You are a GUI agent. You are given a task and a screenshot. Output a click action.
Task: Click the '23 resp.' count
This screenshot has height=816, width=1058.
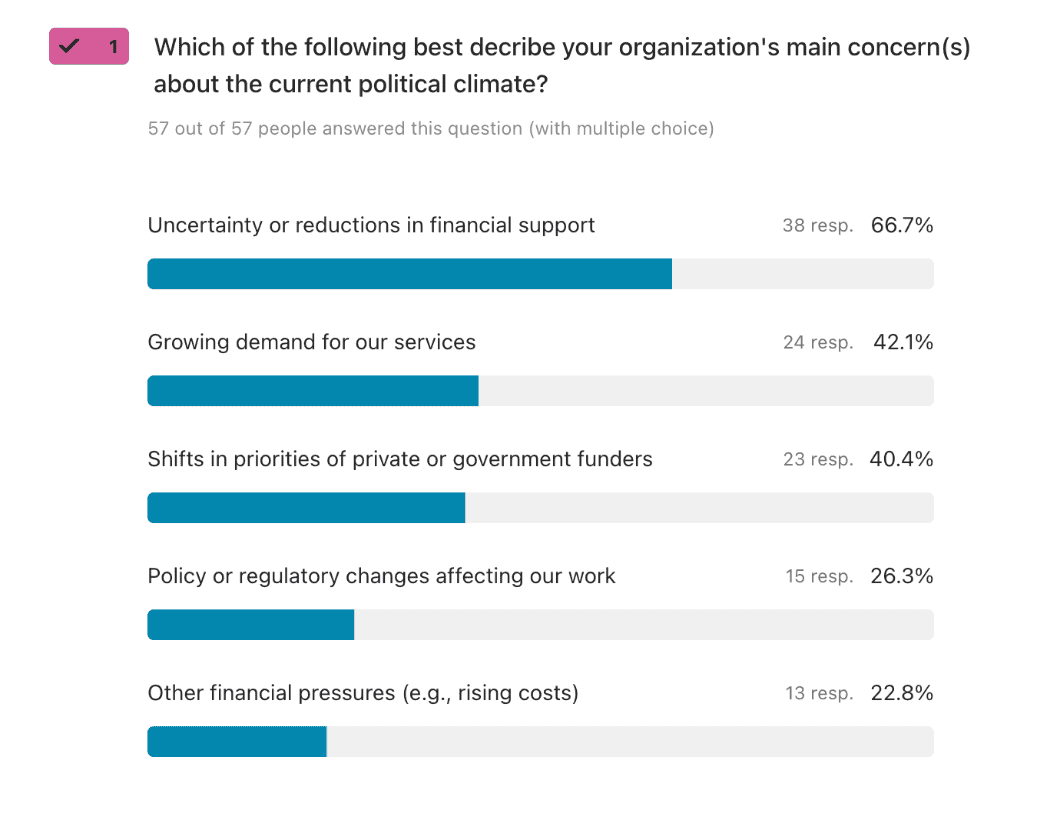[817, 460]
